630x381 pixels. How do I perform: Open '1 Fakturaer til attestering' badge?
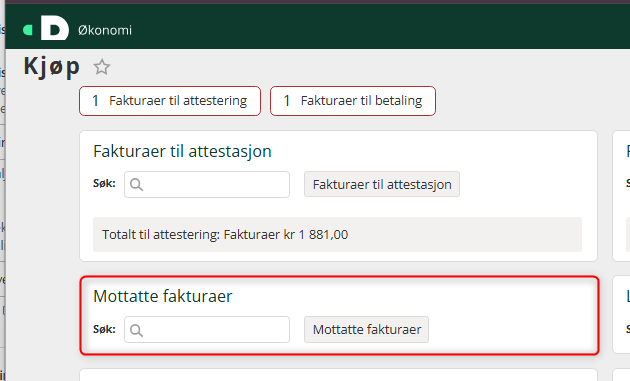tap(170, 101)
